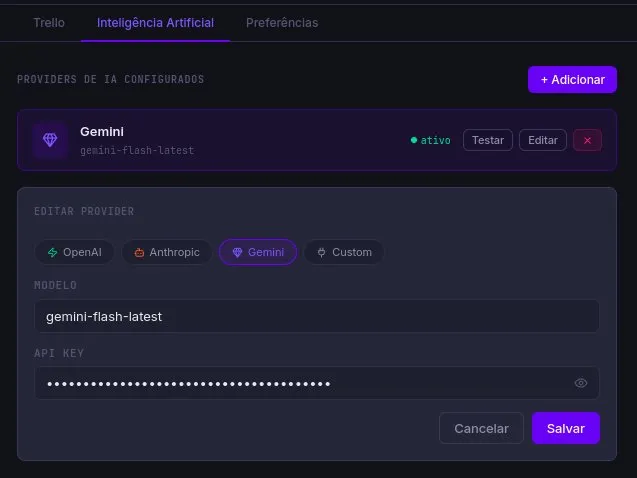Click the Modelo field label
Viewport: 637px width, 478px height.
pyautogui.click(x=55, y=285)
